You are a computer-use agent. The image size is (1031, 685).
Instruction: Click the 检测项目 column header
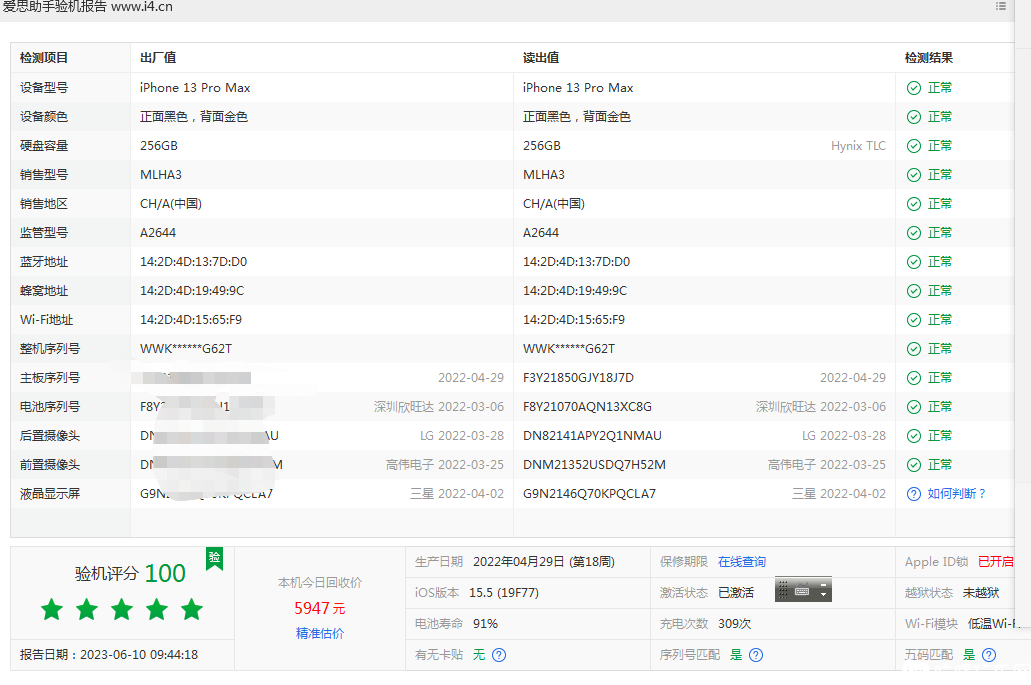point(44,58)
